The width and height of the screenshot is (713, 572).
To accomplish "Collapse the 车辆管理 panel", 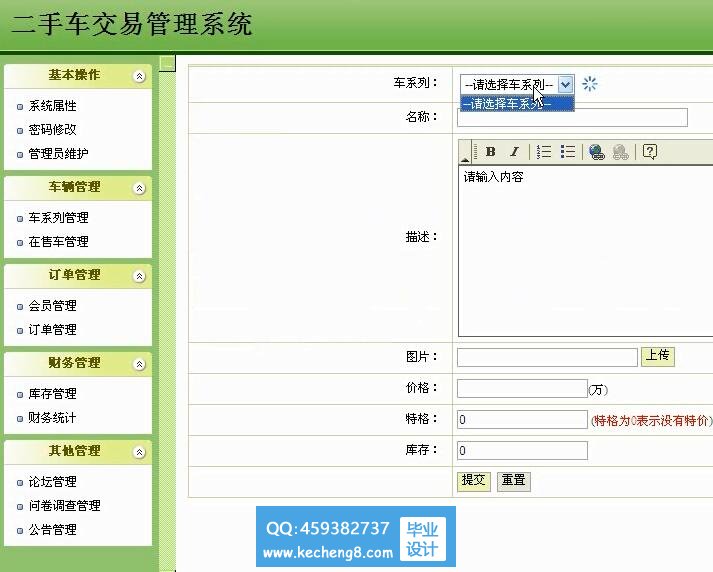I will coord(139,188).
